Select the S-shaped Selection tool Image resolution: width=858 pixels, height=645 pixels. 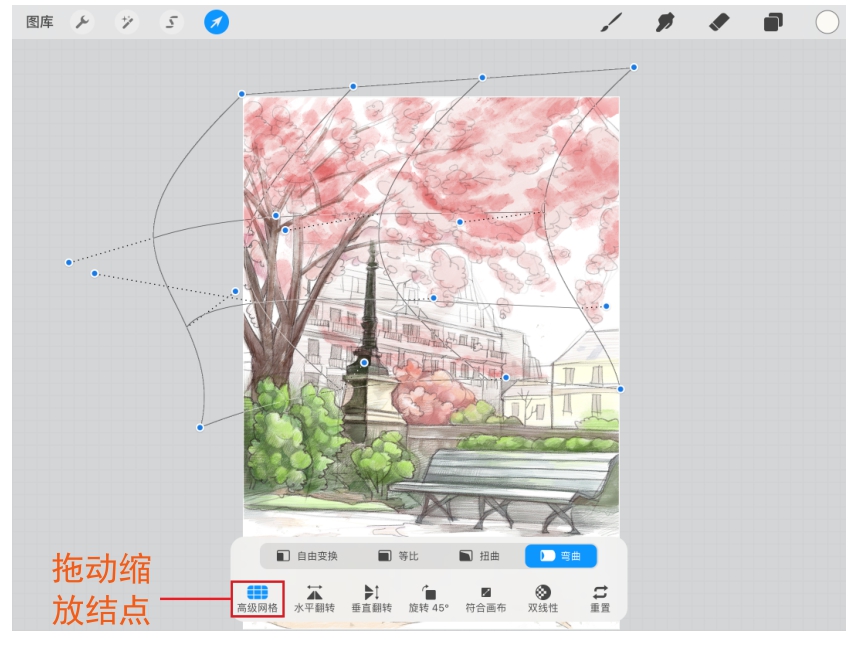172,22
